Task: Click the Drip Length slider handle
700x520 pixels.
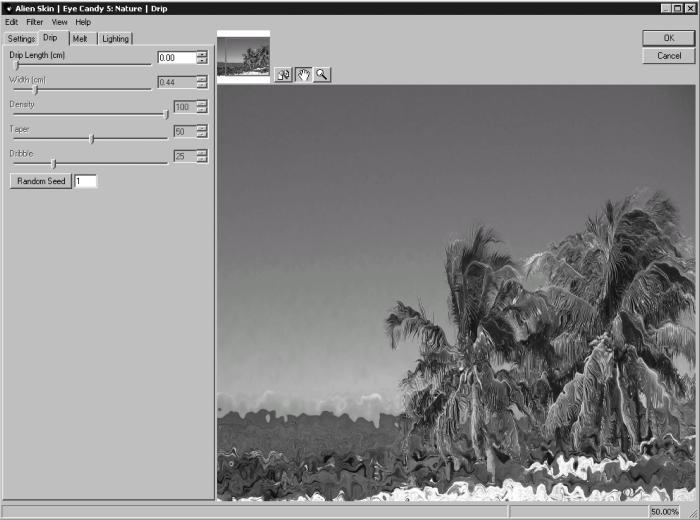Action: click(17, 66)
